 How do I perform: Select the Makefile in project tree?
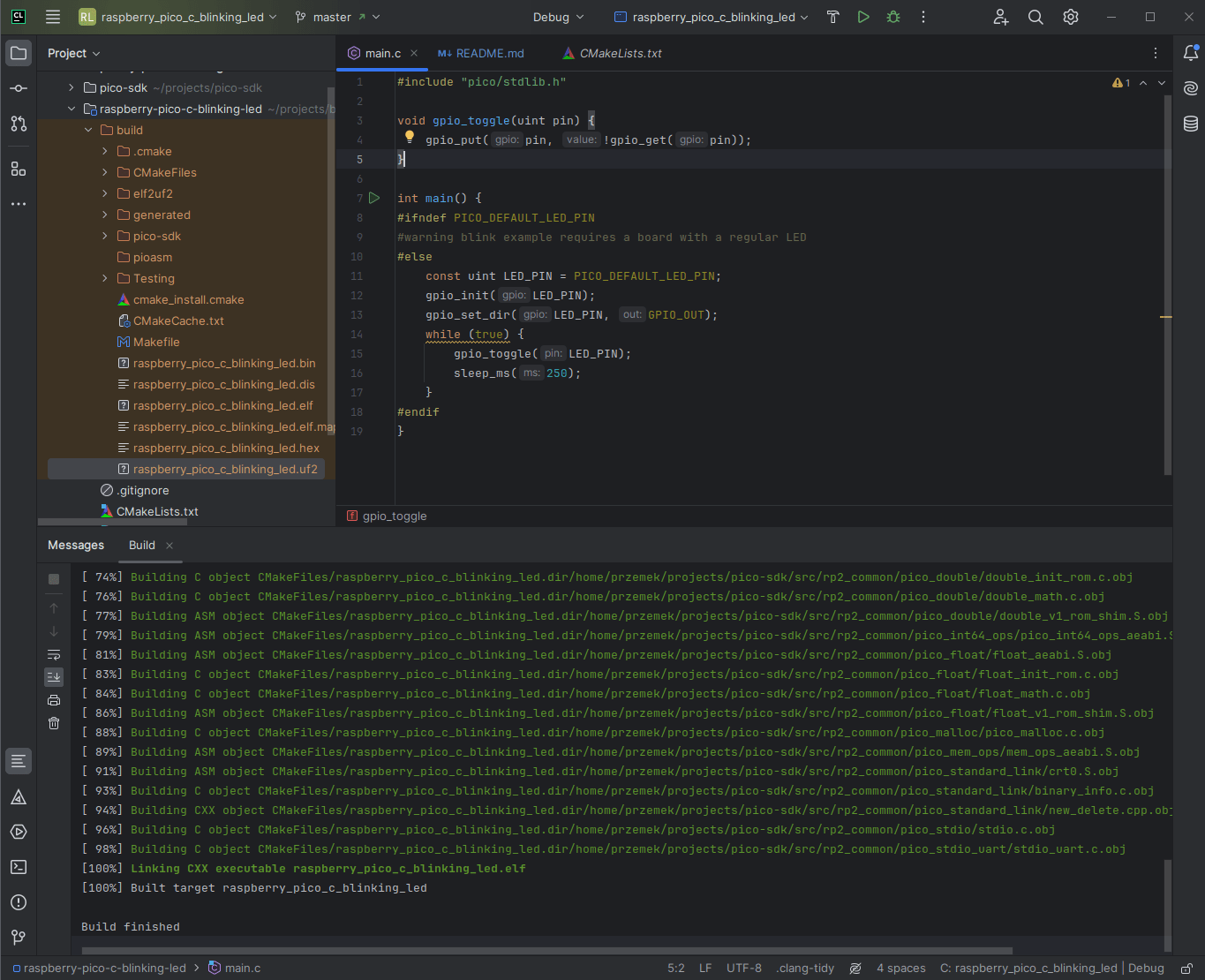click(x=148, y=342)
